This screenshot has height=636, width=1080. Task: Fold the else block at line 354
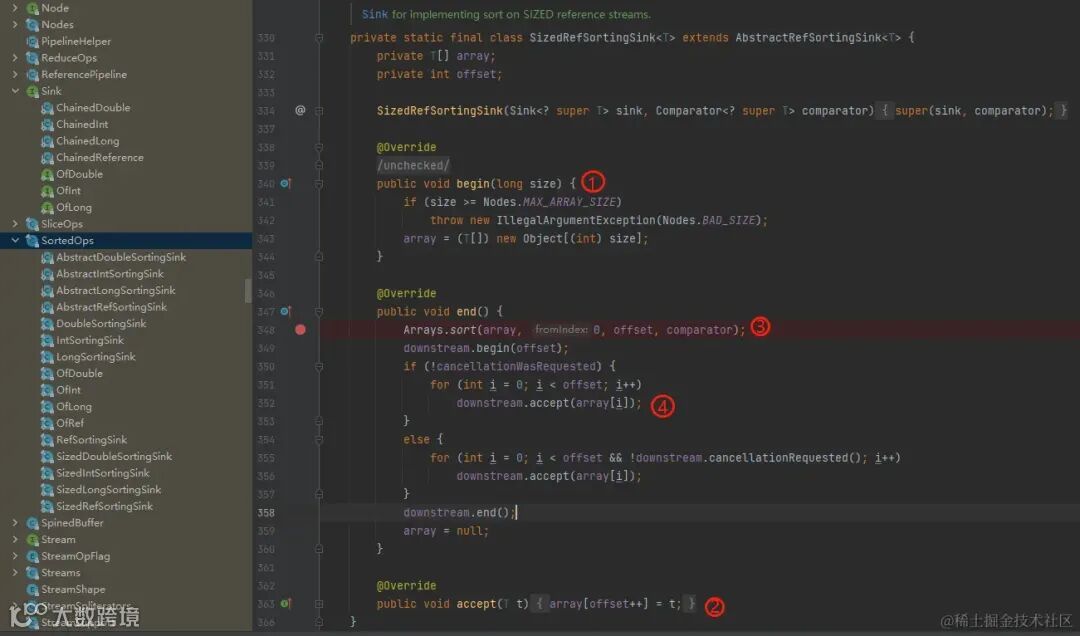[319, 440]
